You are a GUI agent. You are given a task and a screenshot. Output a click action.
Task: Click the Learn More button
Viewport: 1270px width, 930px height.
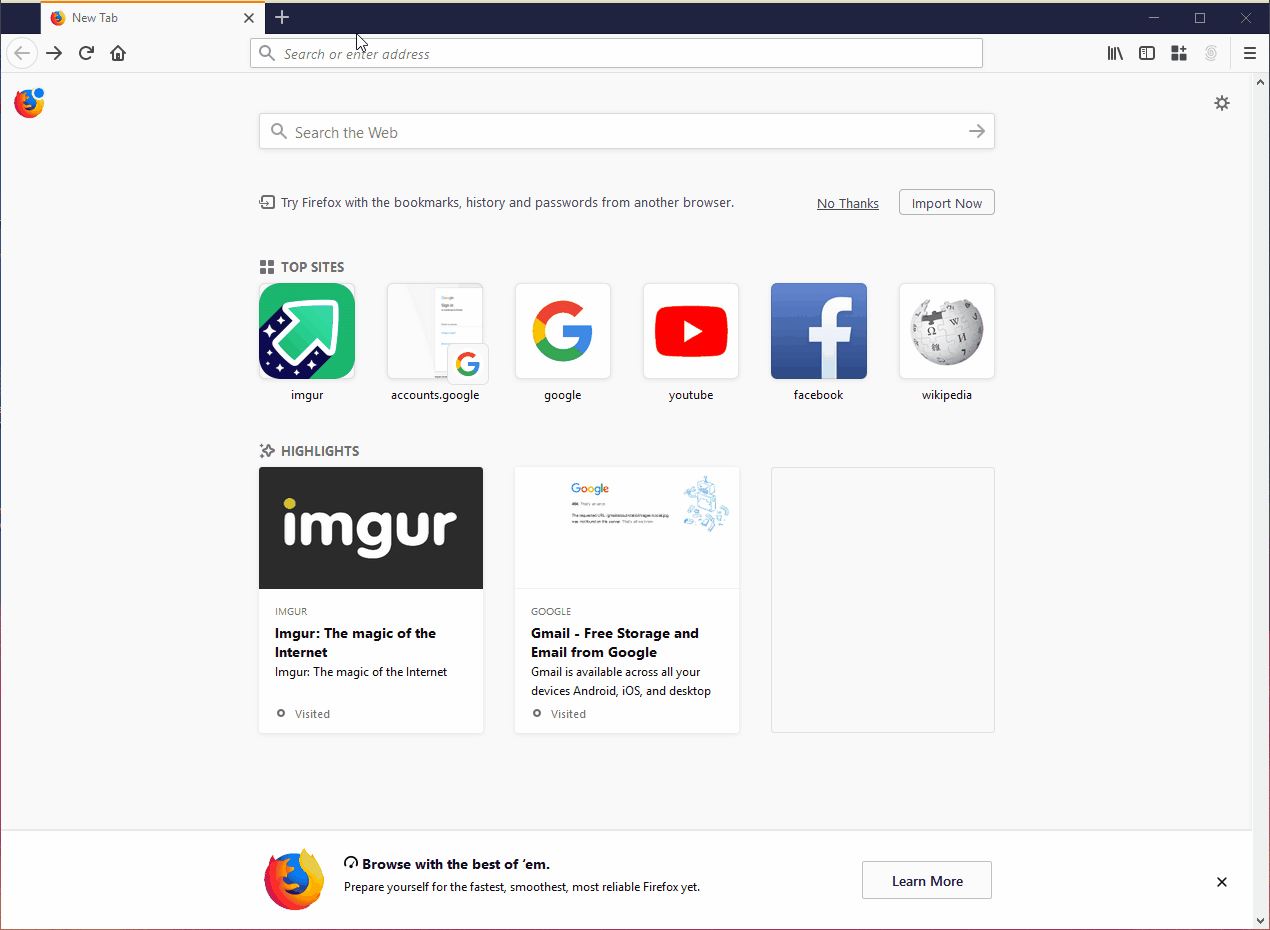[927, 881]
